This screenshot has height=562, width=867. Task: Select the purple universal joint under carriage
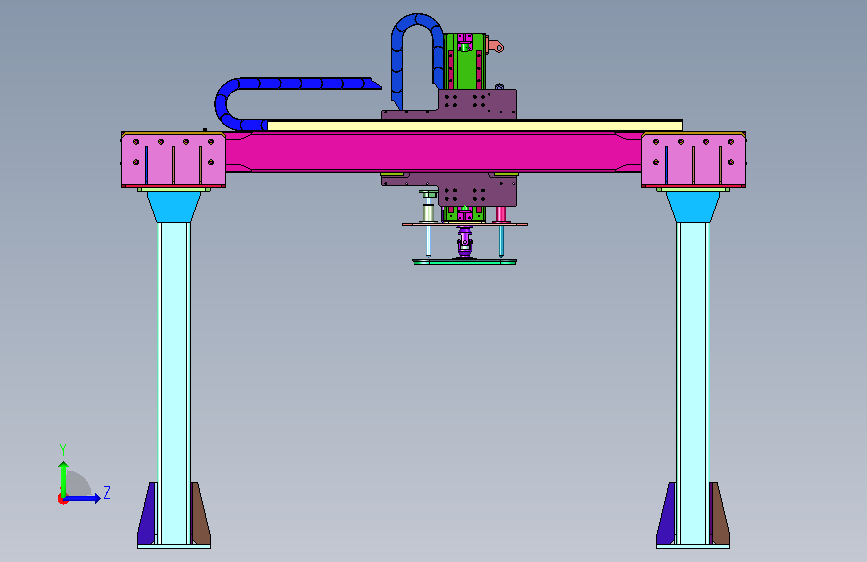(x=465, y=242)
